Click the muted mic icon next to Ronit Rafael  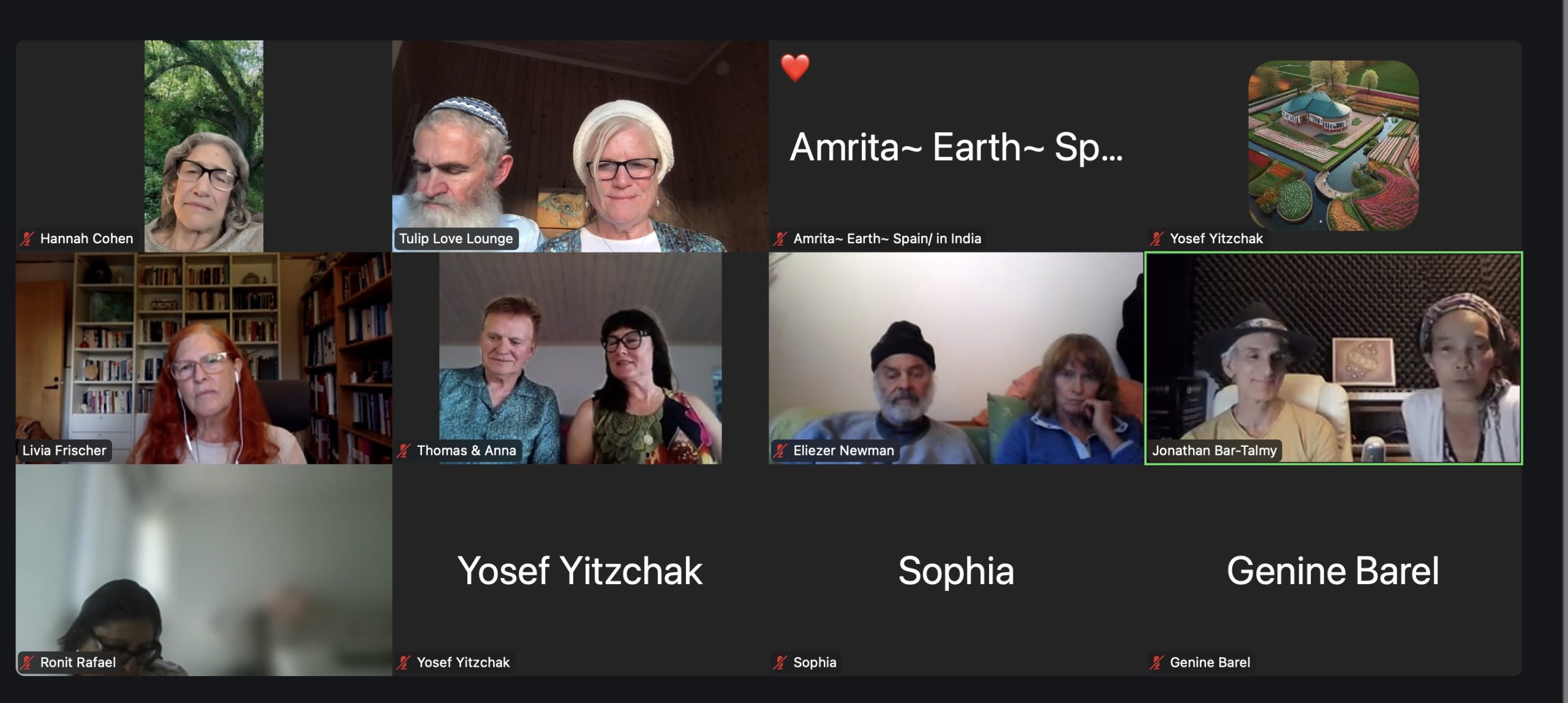point(27,662)
